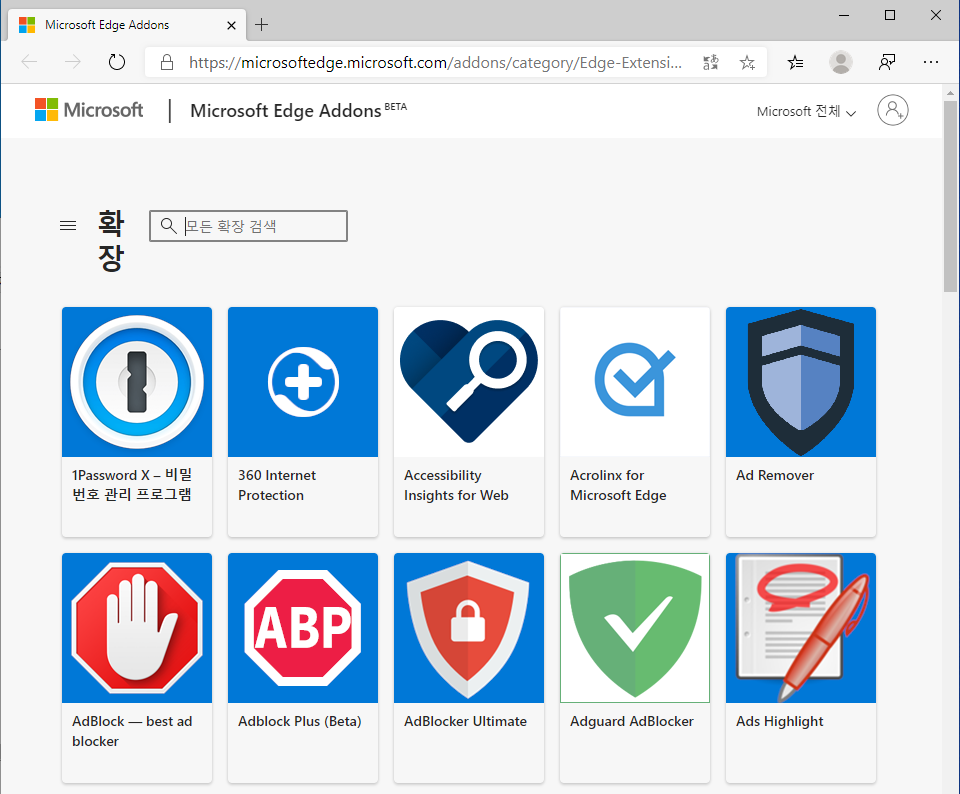Click the search magnifier icon
The height and width of the screenshot is (794, 960).
[x=168, y=225]
